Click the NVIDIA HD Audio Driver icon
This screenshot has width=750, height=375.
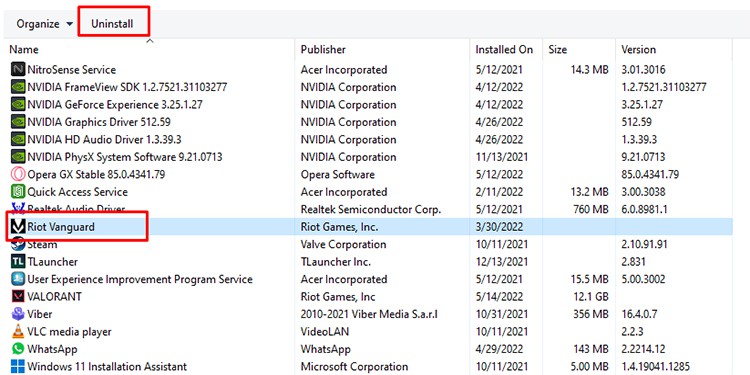[x=18, y=140]
